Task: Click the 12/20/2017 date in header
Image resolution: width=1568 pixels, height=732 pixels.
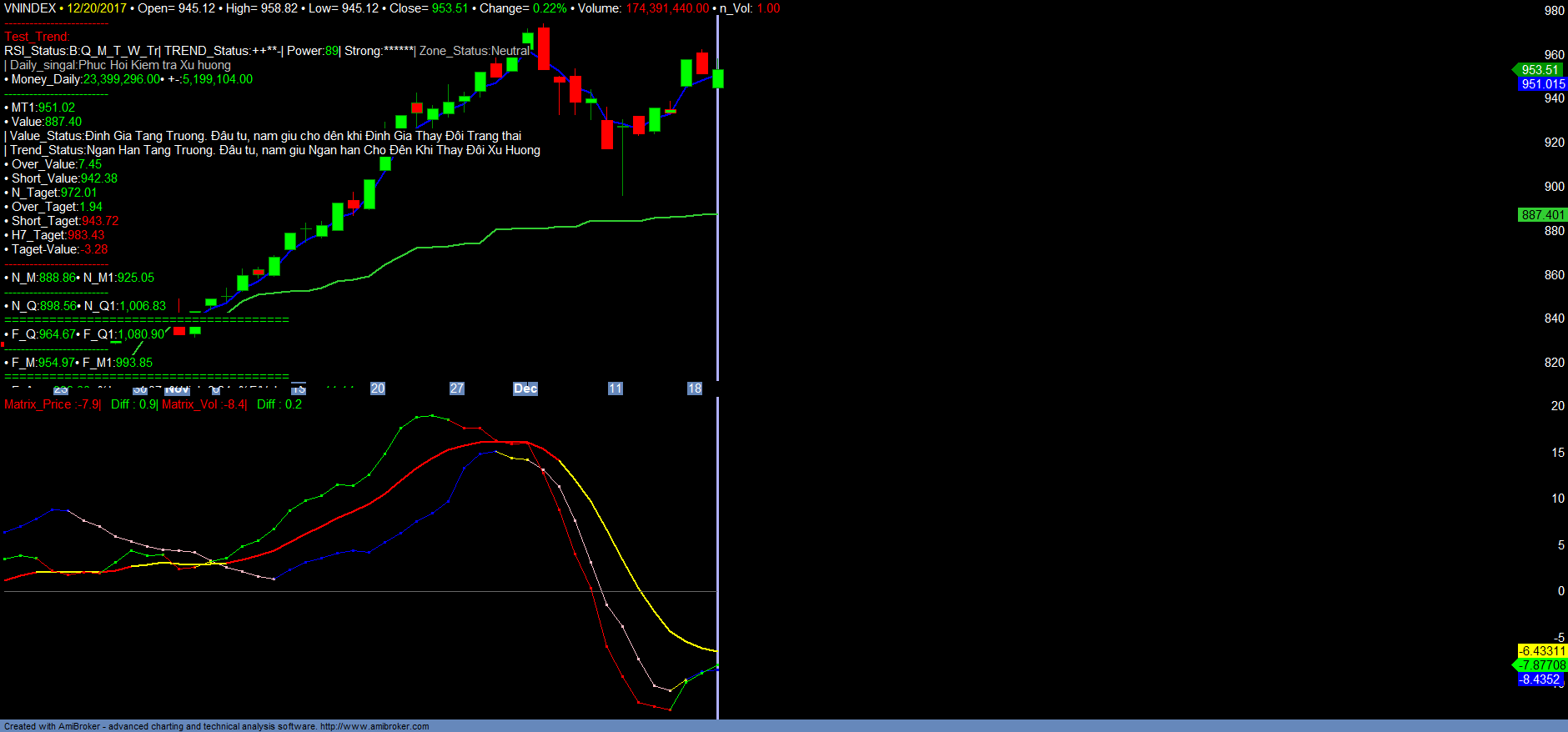Action: point(97,8)
